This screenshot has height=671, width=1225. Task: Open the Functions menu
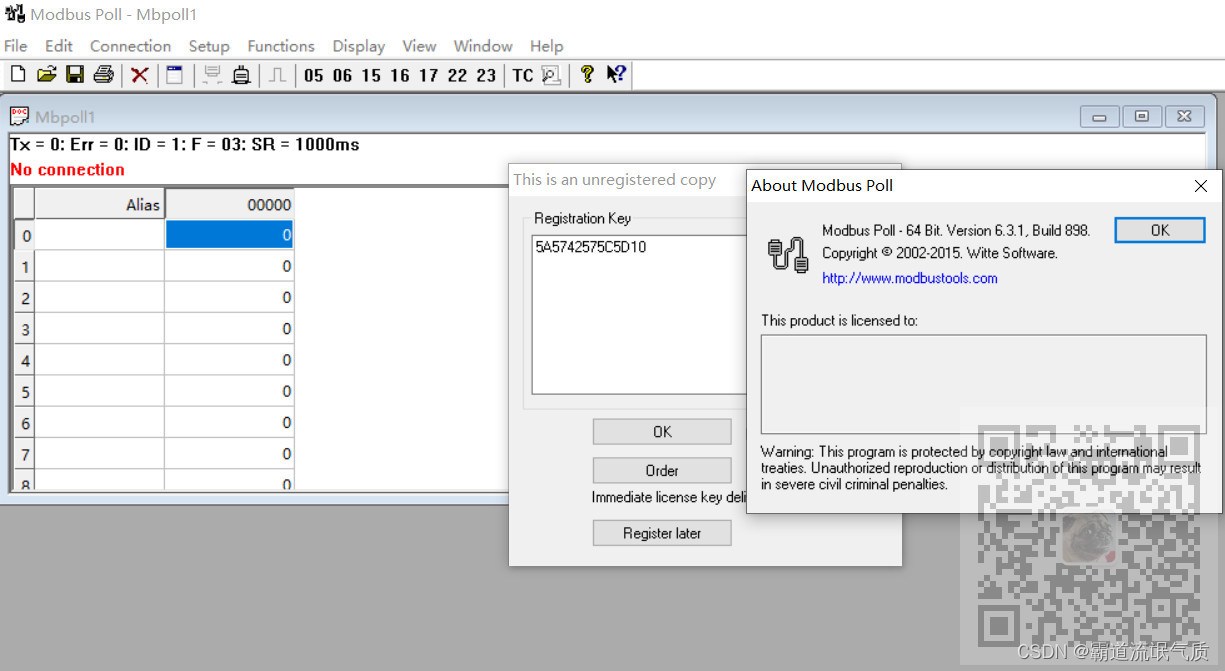pyautogui.click(x=280, y=46)
